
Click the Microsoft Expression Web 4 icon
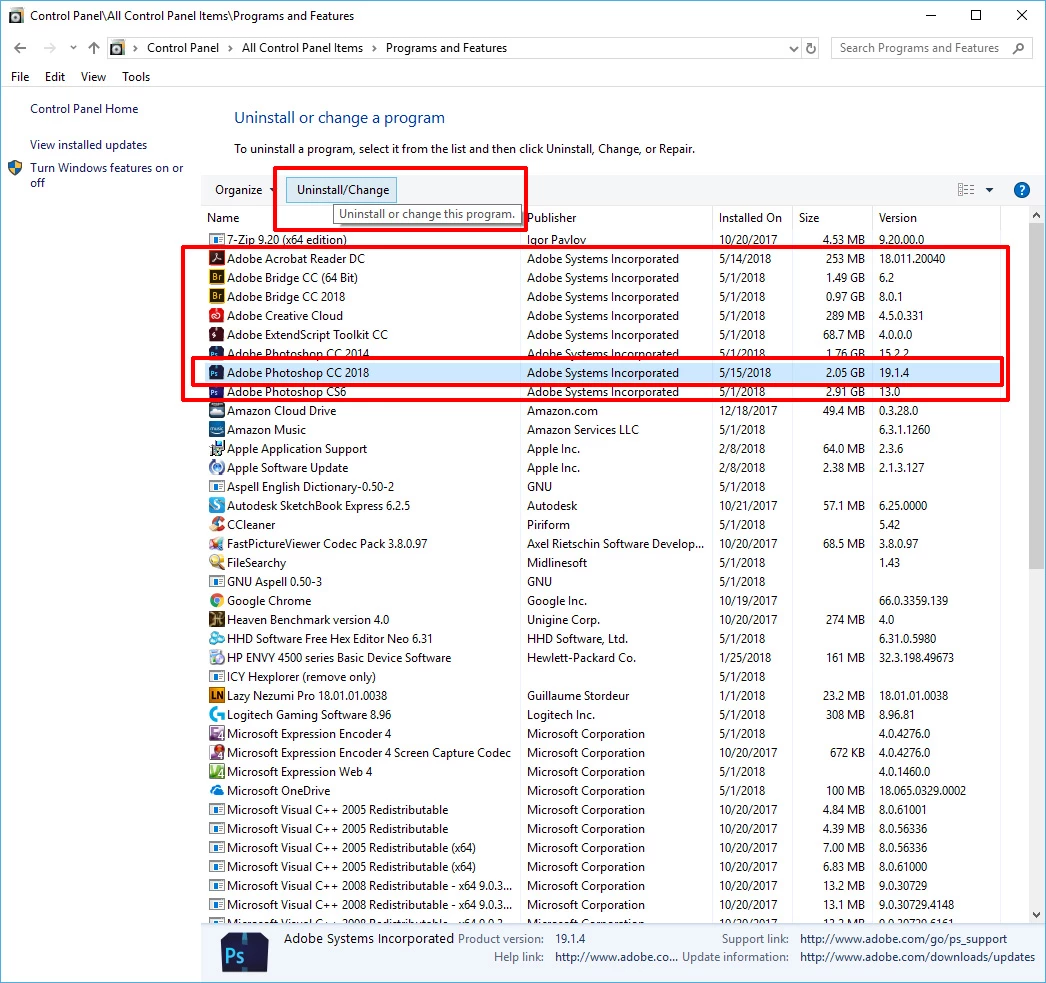[x=216, y=772]
